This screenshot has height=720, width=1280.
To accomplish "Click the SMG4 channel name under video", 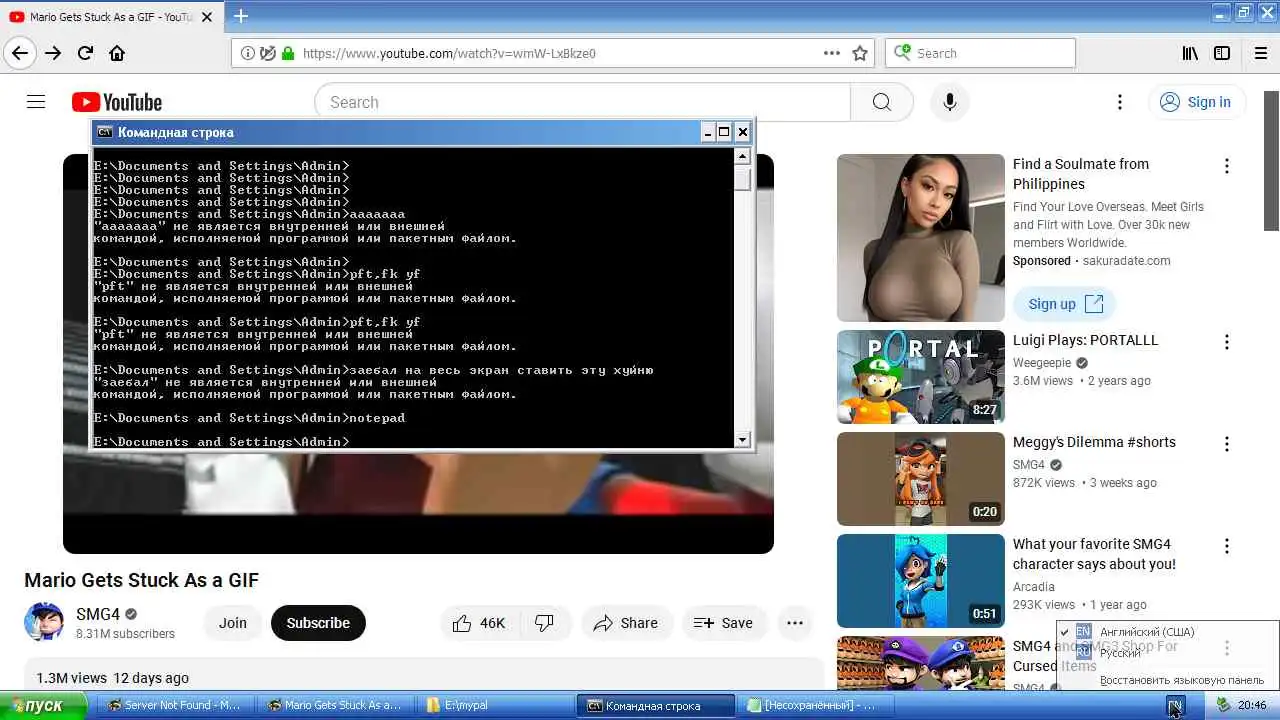I will pyautogui.click(x=98, y=614).
